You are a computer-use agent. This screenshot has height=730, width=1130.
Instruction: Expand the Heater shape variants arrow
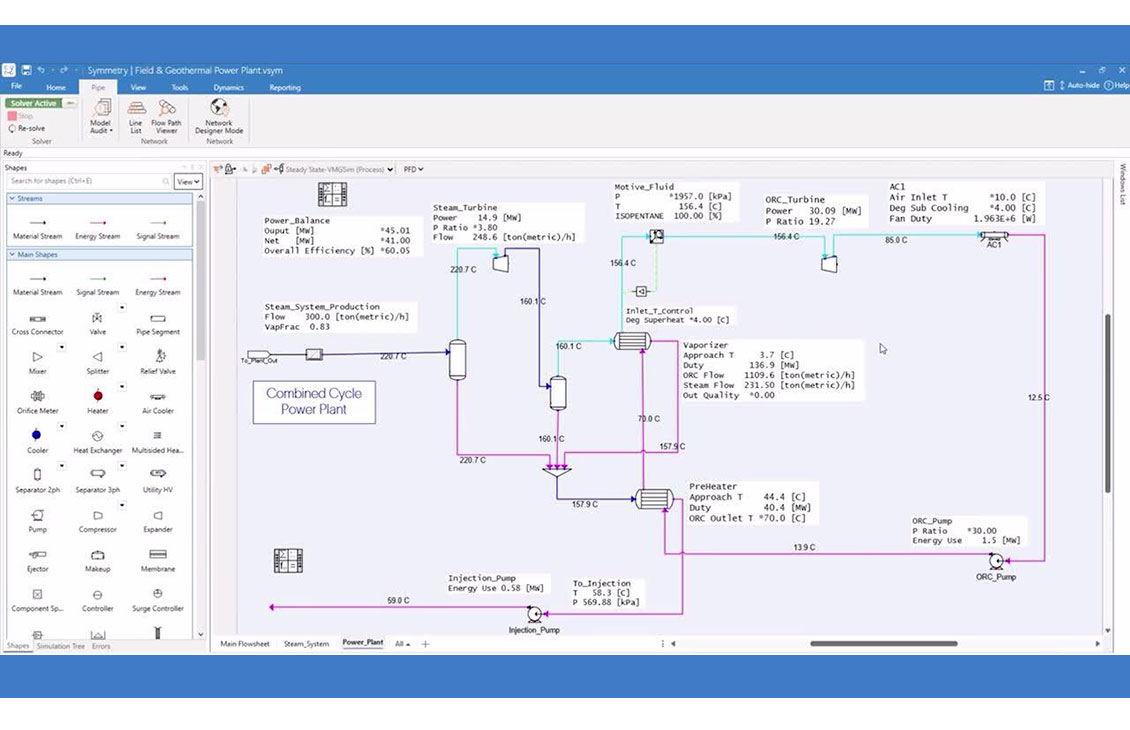point(122,387)
